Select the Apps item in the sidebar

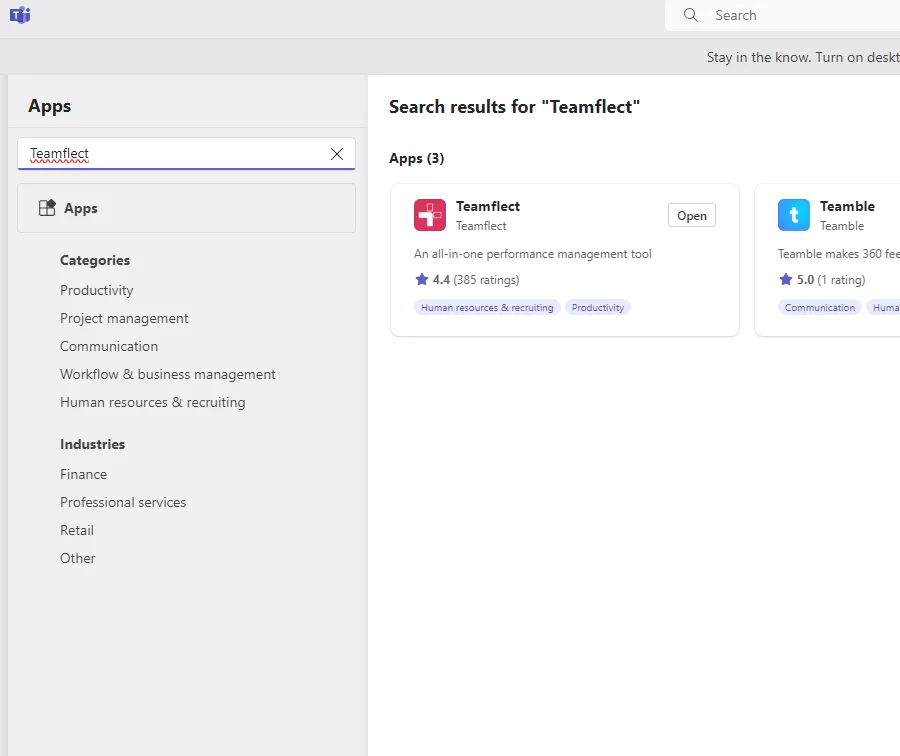coord(187,208)
